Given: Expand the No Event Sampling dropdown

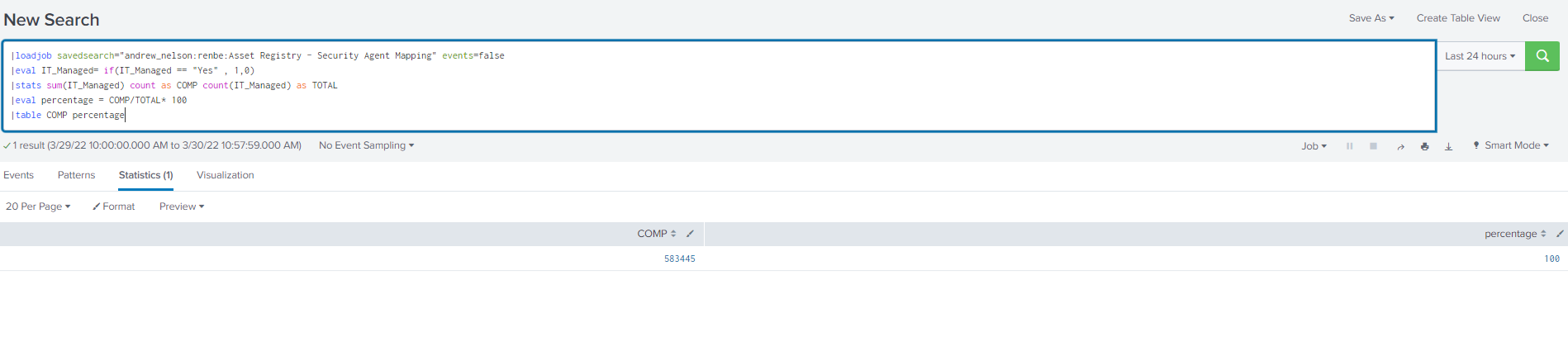Looking at the screenshot, I should 366,145.
